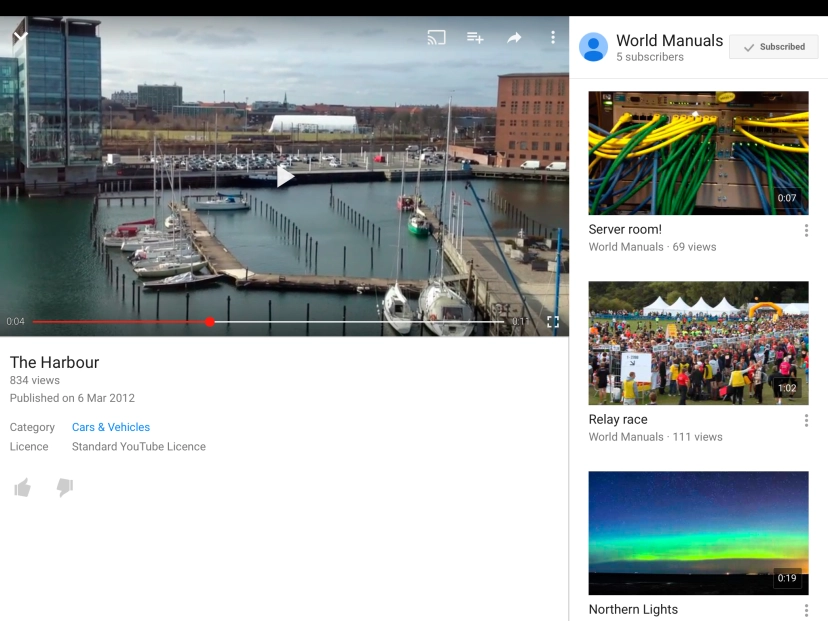Viewport: 828px width, 621px height.
Task: Click the red progress bar scrubber
Action: click(210, 322)
